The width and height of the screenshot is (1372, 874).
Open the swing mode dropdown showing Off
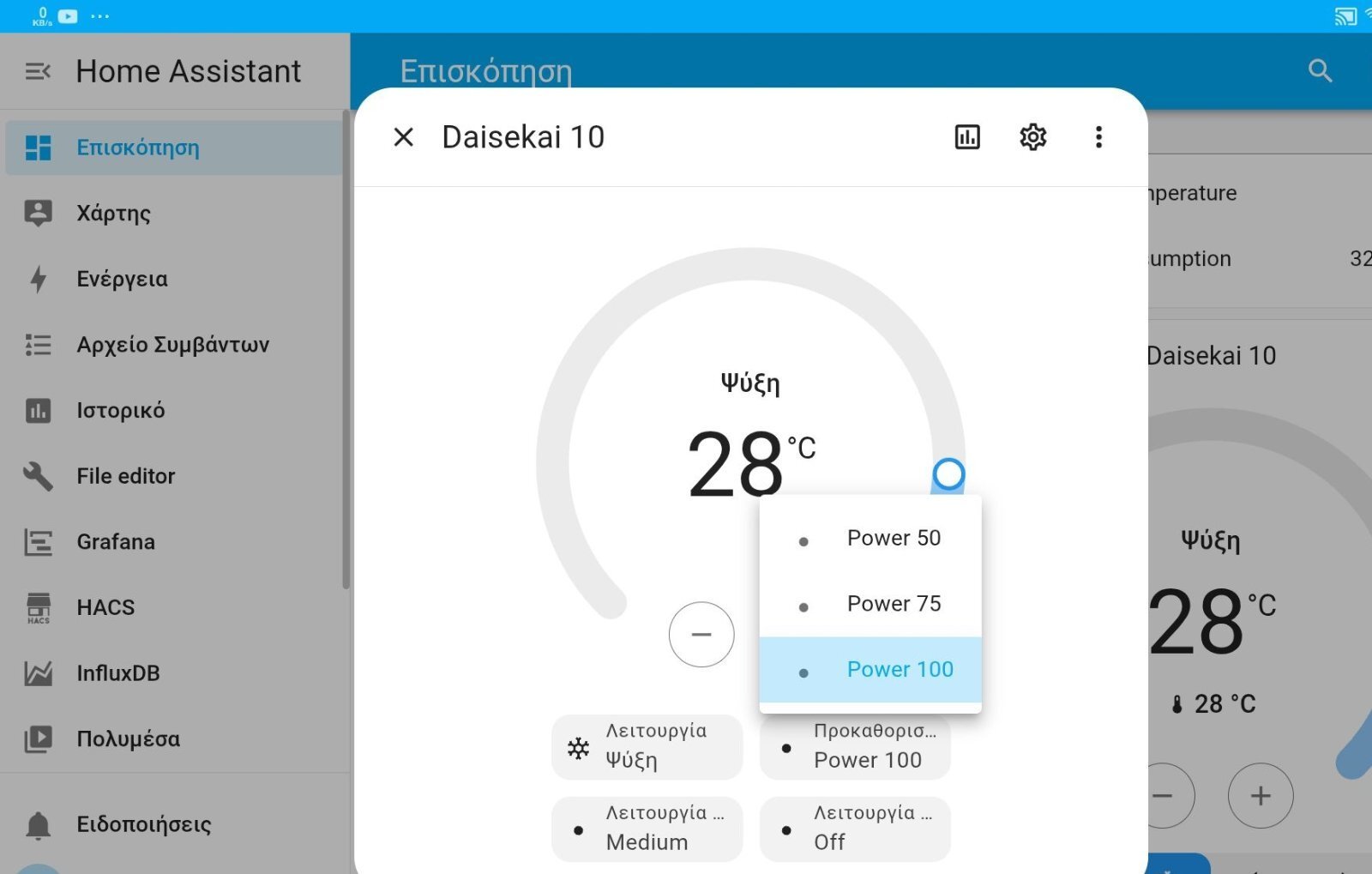[855, 829]
